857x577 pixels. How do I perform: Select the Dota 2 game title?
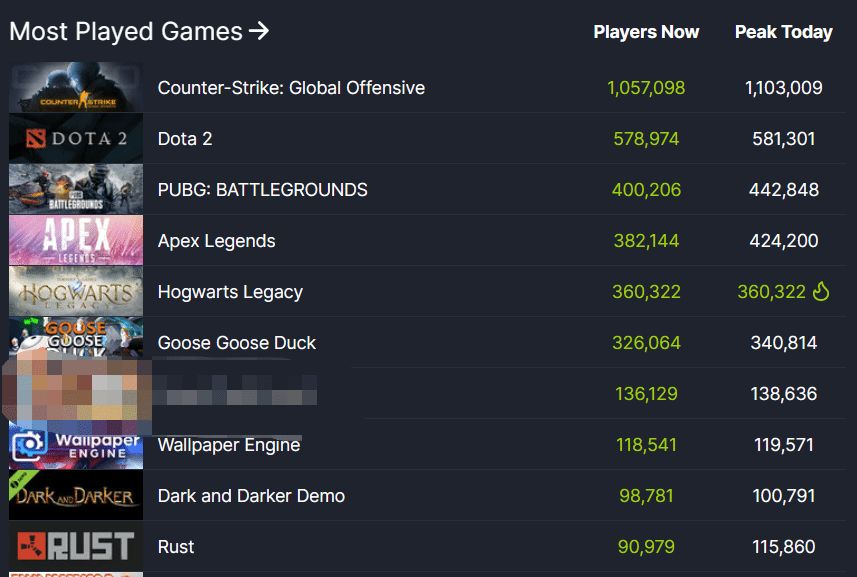click(185, 139)
